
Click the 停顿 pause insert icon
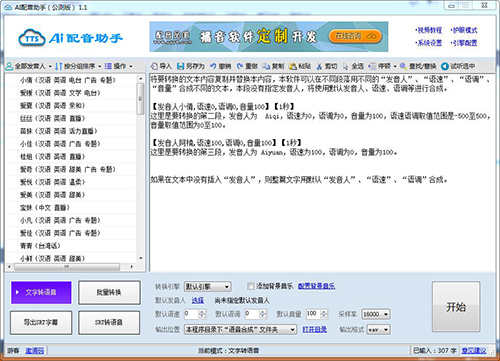pyautogui.click(x=372, y=66)
